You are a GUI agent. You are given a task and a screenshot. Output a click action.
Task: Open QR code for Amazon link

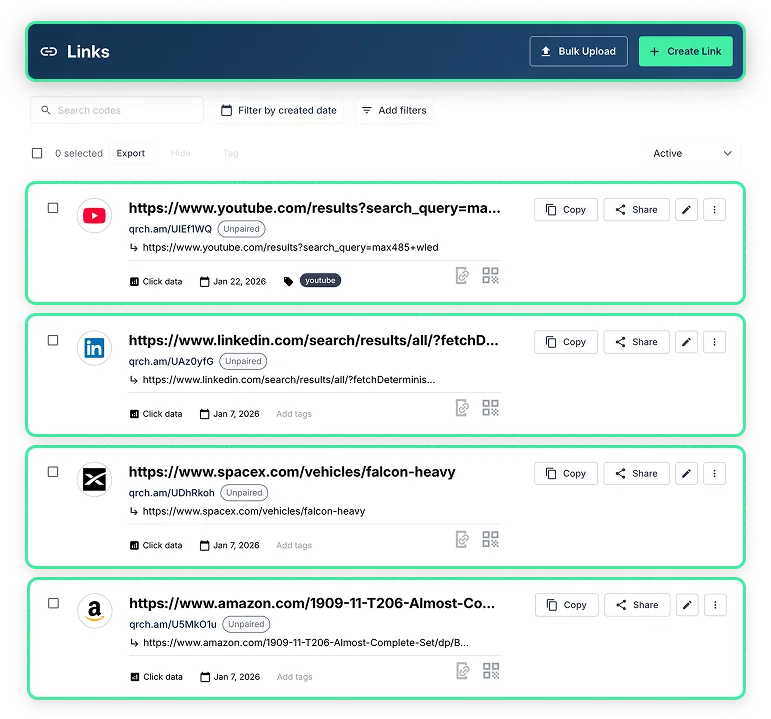coord(491,671)
